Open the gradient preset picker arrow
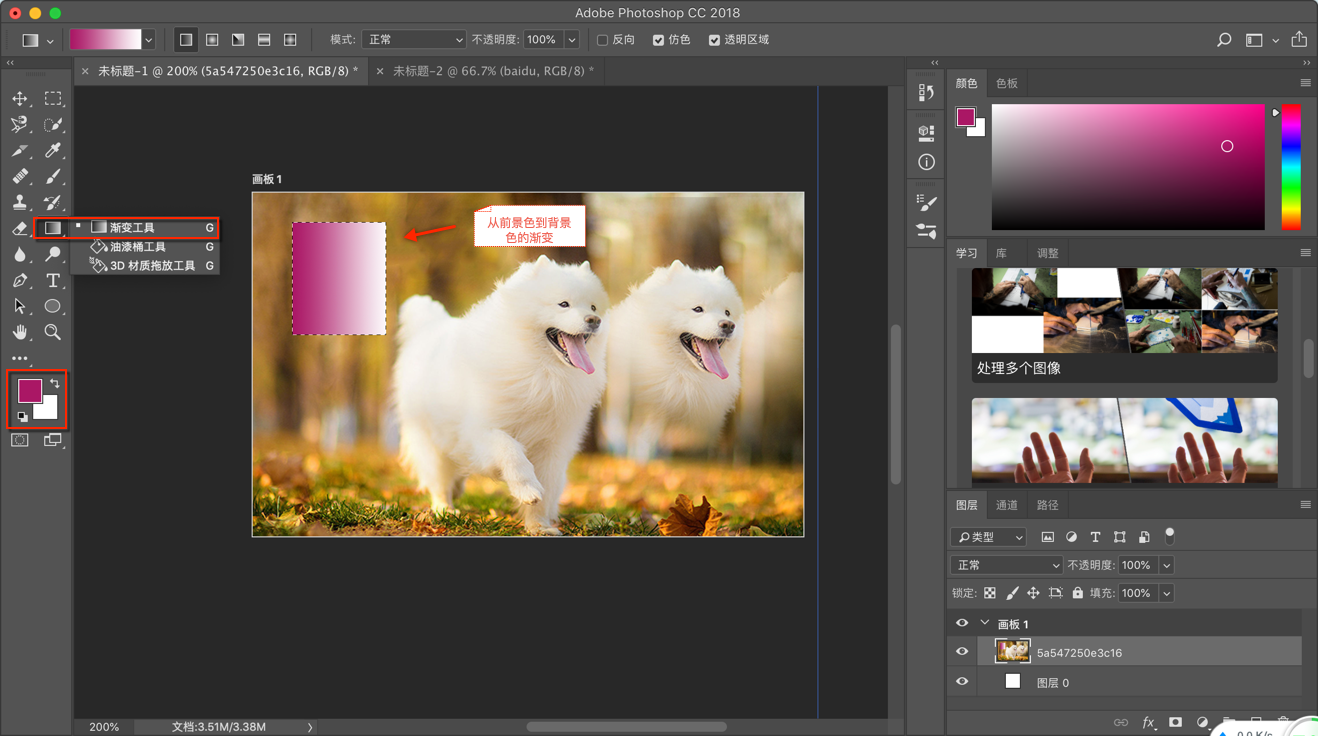 tap(149, 40)
